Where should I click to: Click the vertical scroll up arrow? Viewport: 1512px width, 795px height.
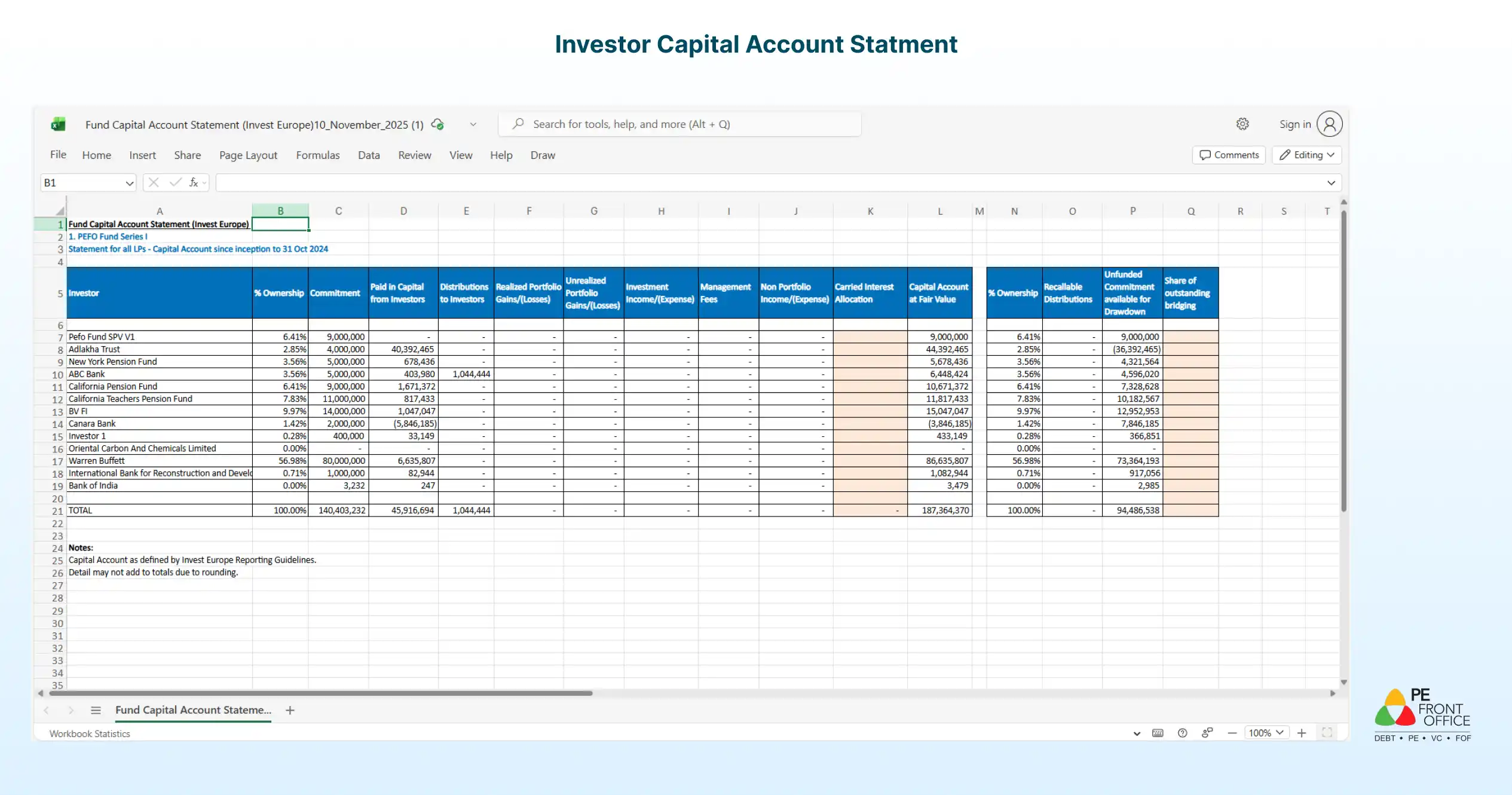click(1343, 202)
